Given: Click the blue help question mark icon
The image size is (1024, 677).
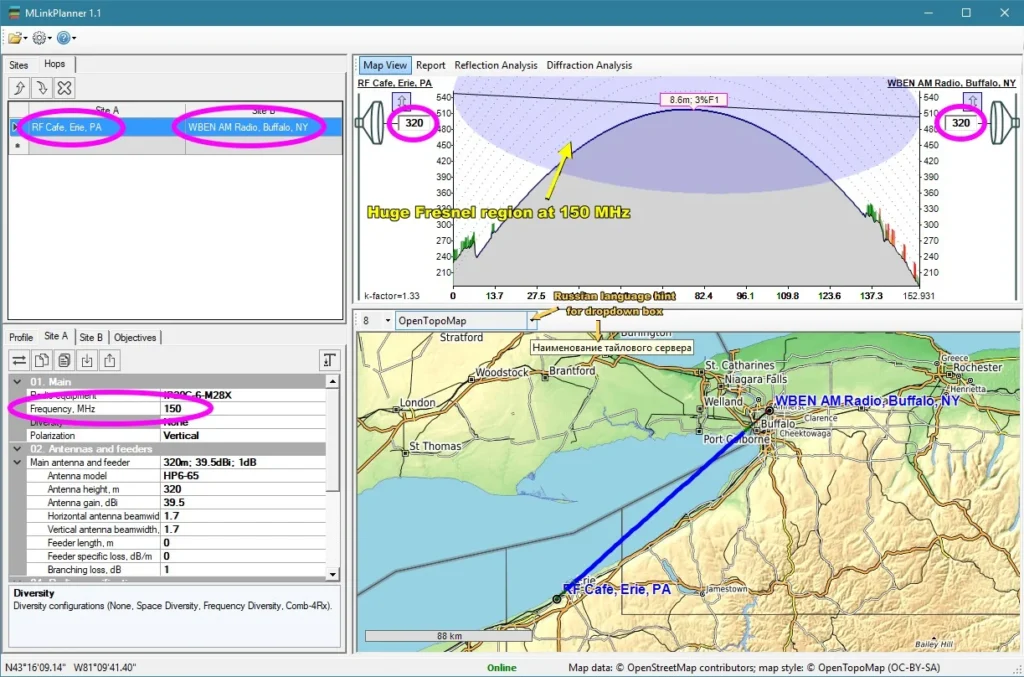Looking at the screenshot, I should coord(64,38).
